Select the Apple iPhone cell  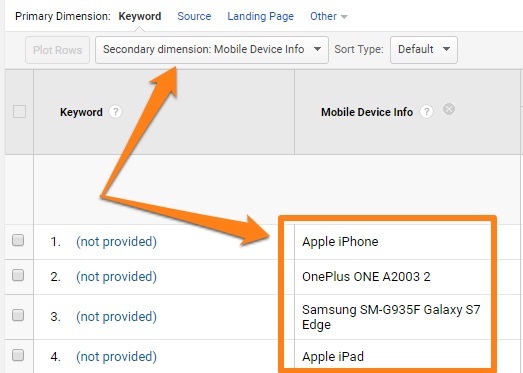[x=340, y=242]
